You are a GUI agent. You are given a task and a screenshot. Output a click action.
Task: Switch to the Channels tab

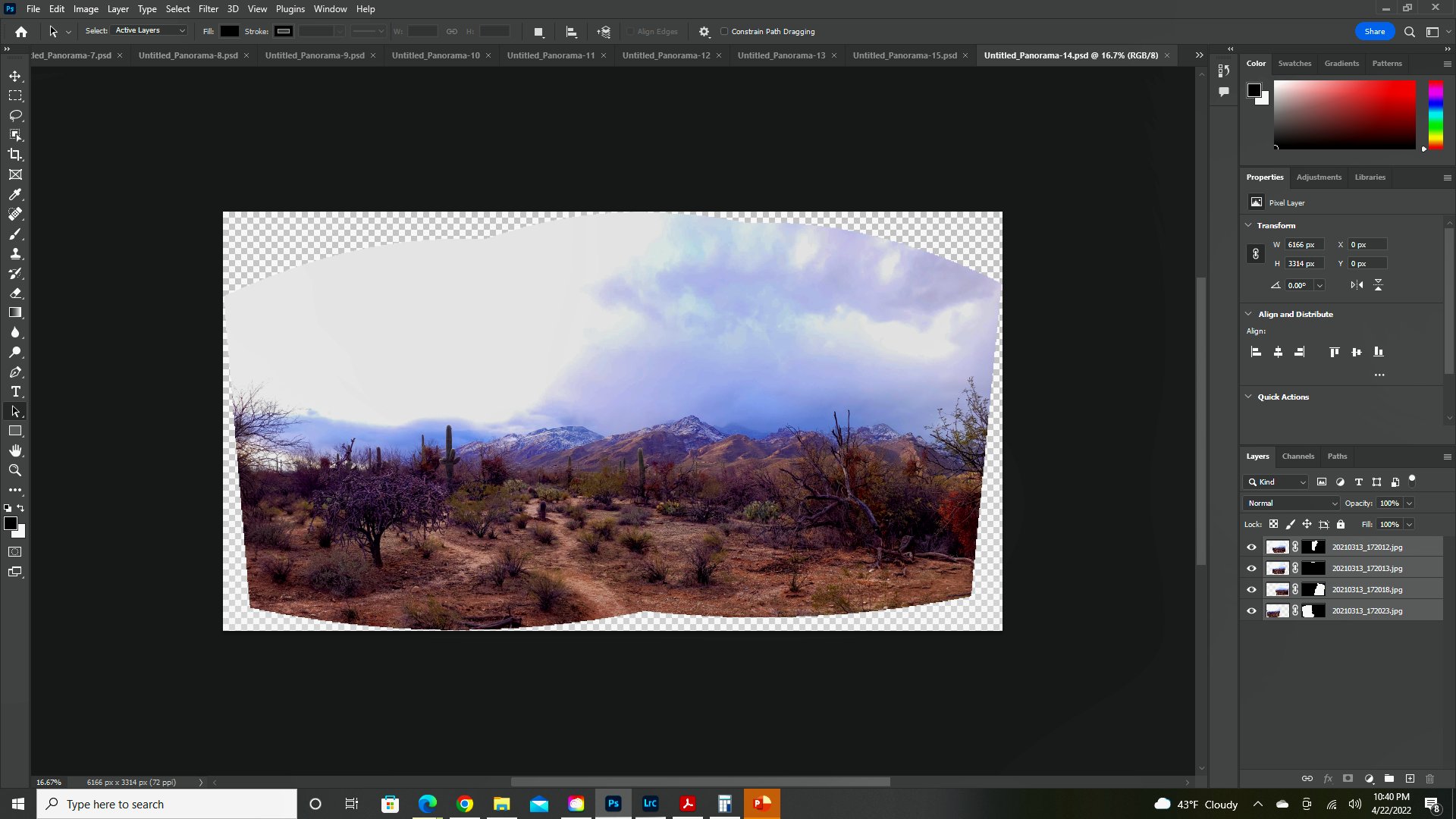click(1298, 457)
